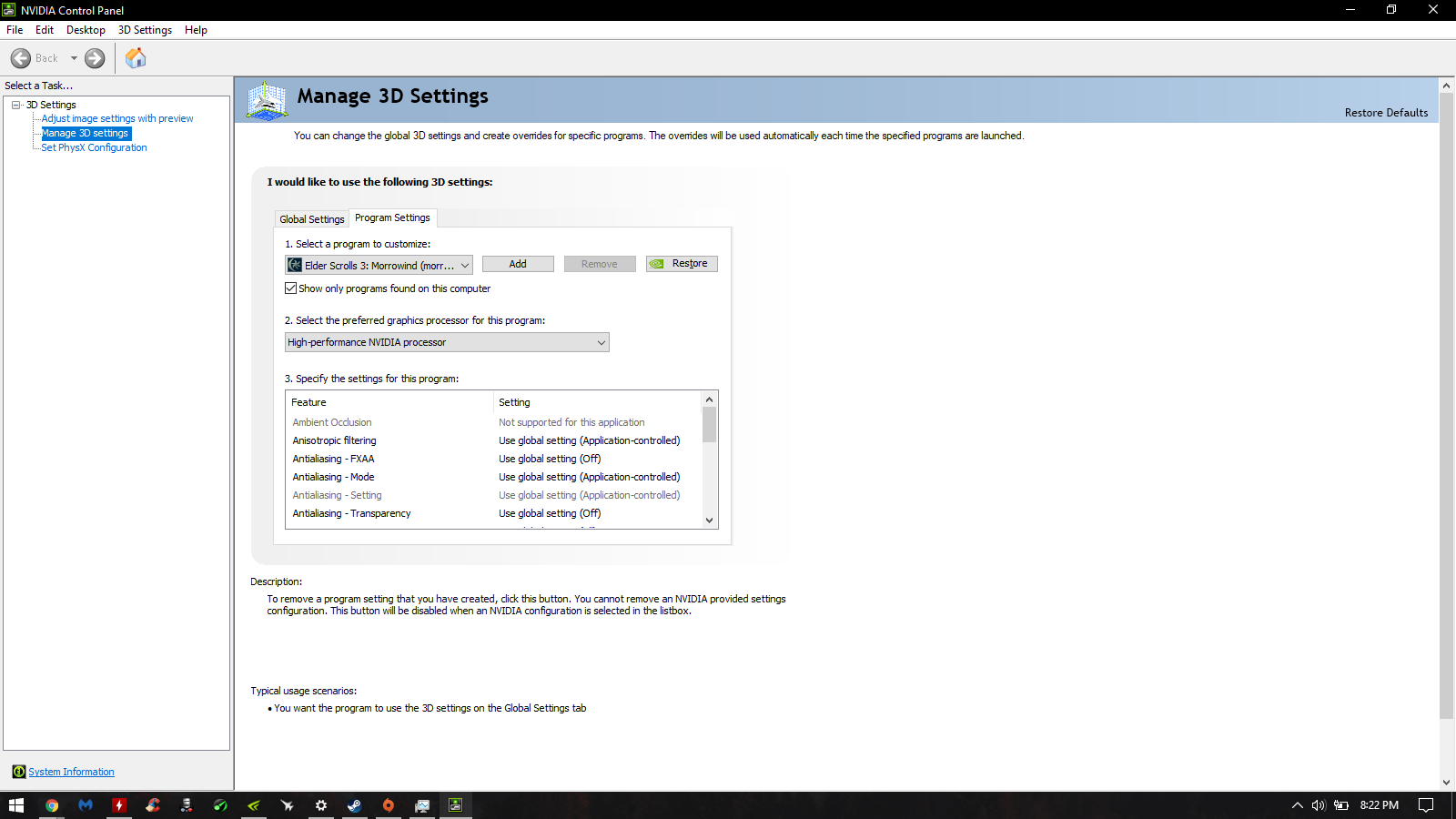This screenshot has width=1456, height=819.
Task: Click the 8:22 PM taskbar clock
Action: point(1380,805)
